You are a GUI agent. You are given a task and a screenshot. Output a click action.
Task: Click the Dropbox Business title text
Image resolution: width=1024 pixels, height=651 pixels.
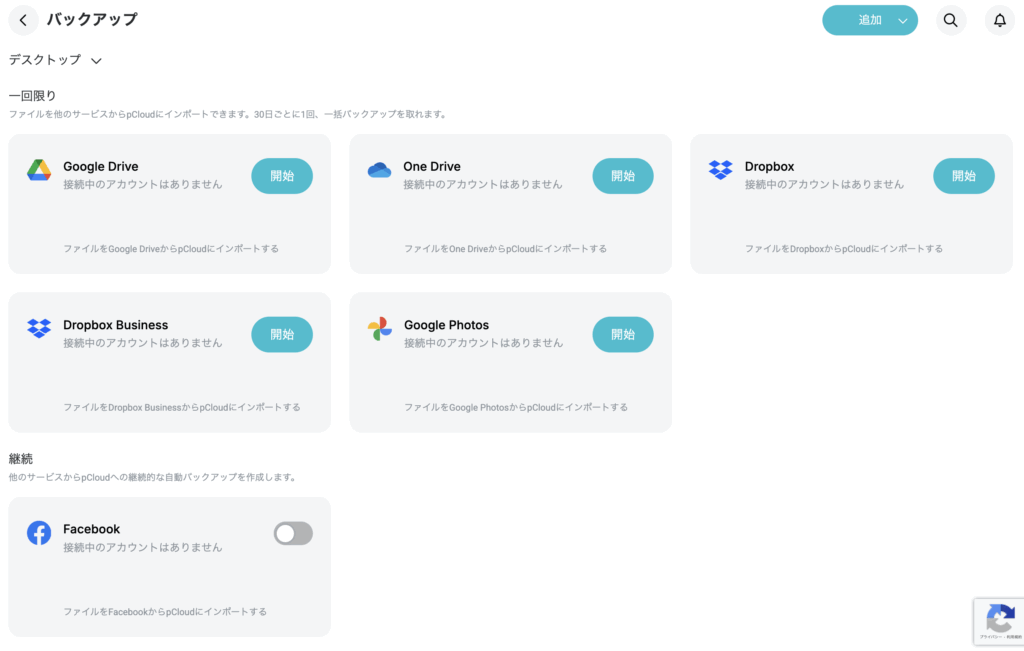116,325
